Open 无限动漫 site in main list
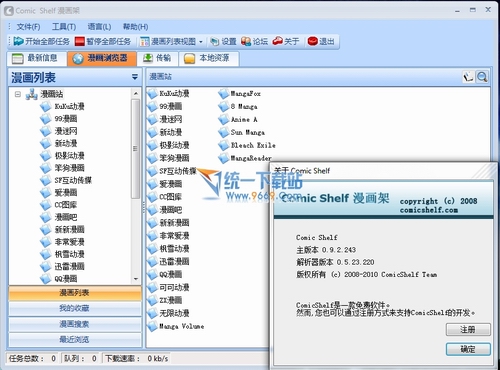This screenshot has height=370, width=500. pos(168,313)
